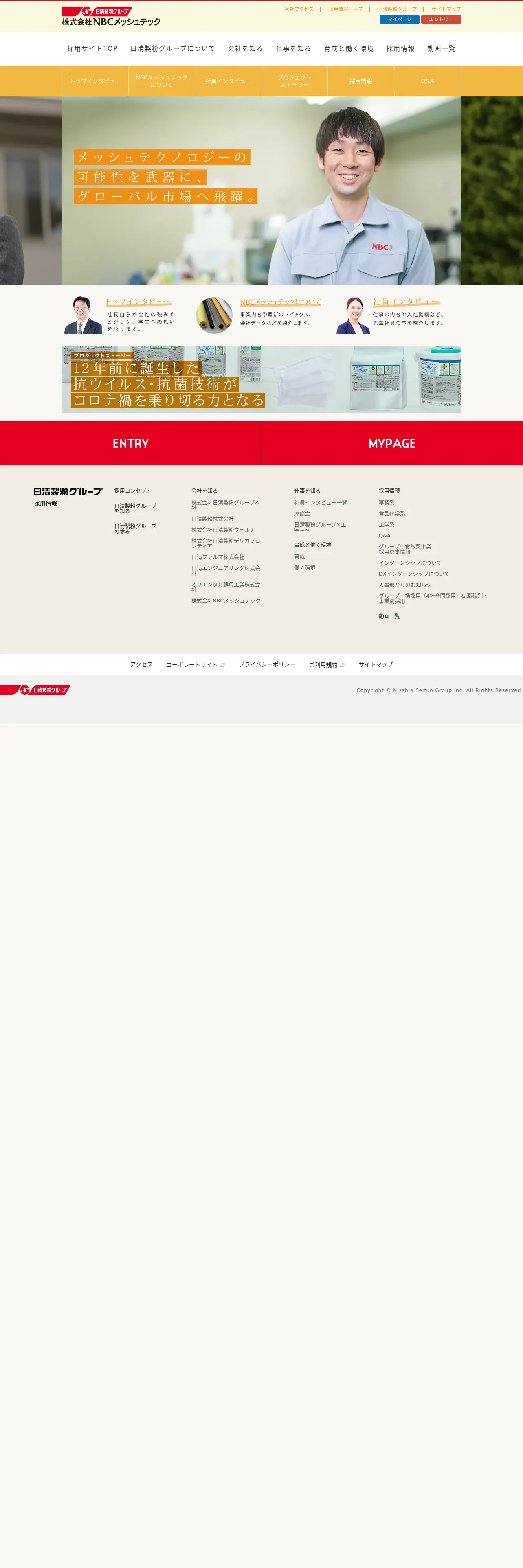
Task: Open 株式会社日清製粉グループ本社 footer link
Action: pos(226,505)
